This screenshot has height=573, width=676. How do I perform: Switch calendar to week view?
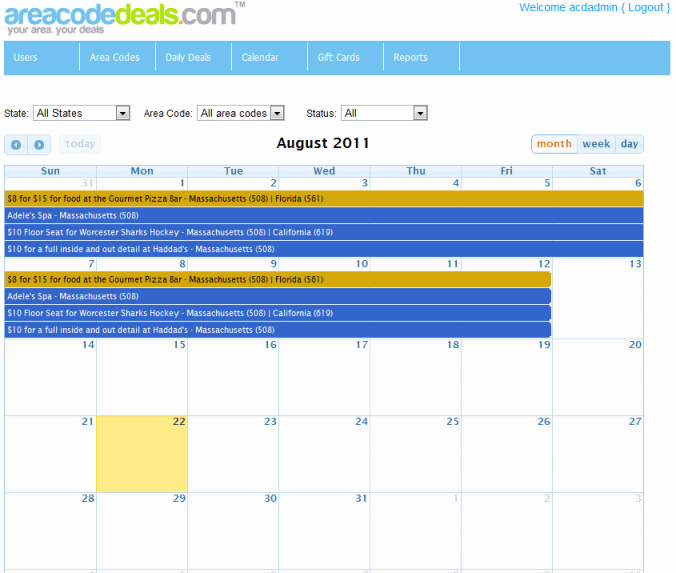(596, 144)
